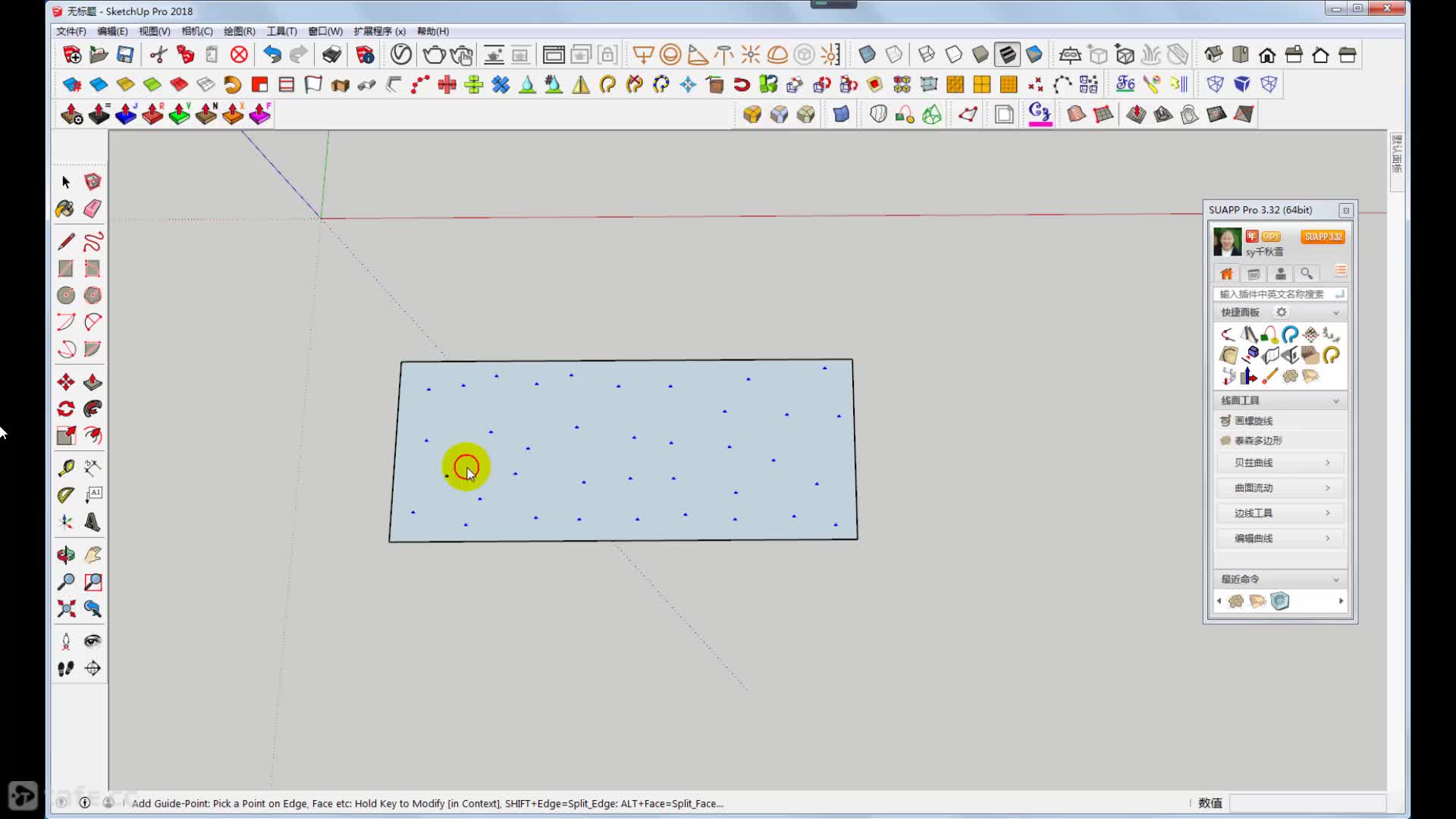Expand the 边线工具 submenu

[x=1280, y=513]
